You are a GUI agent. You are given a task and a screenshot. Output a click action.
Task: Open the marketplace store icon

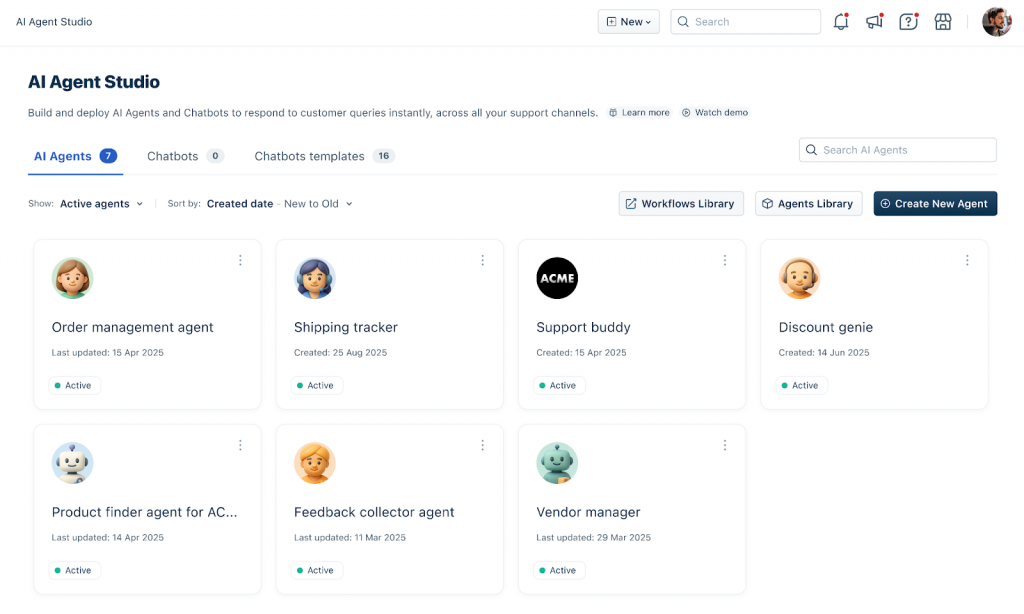pos(942,21)
